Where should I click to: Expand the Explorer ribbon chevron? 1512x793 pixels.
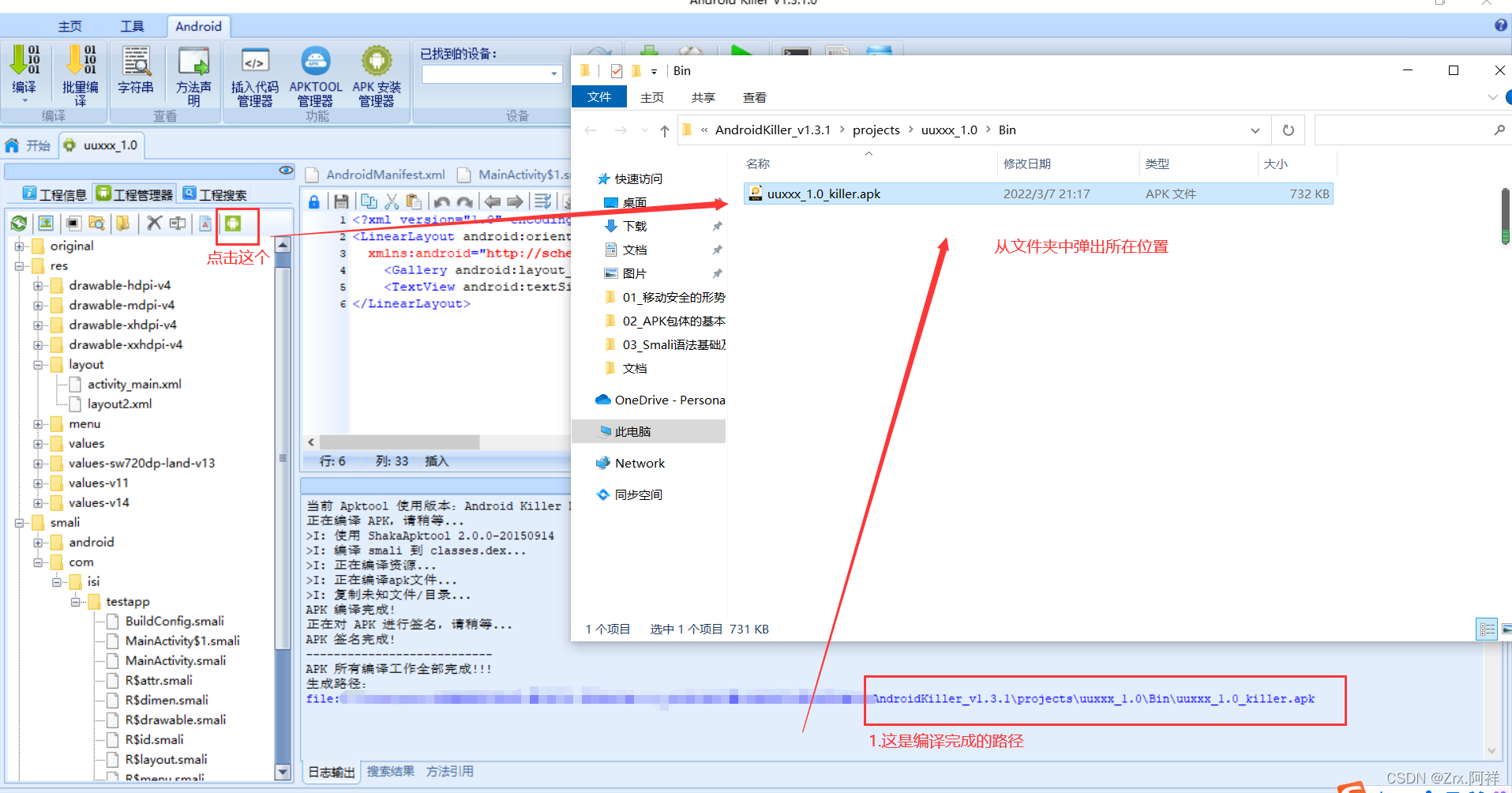1492,97
